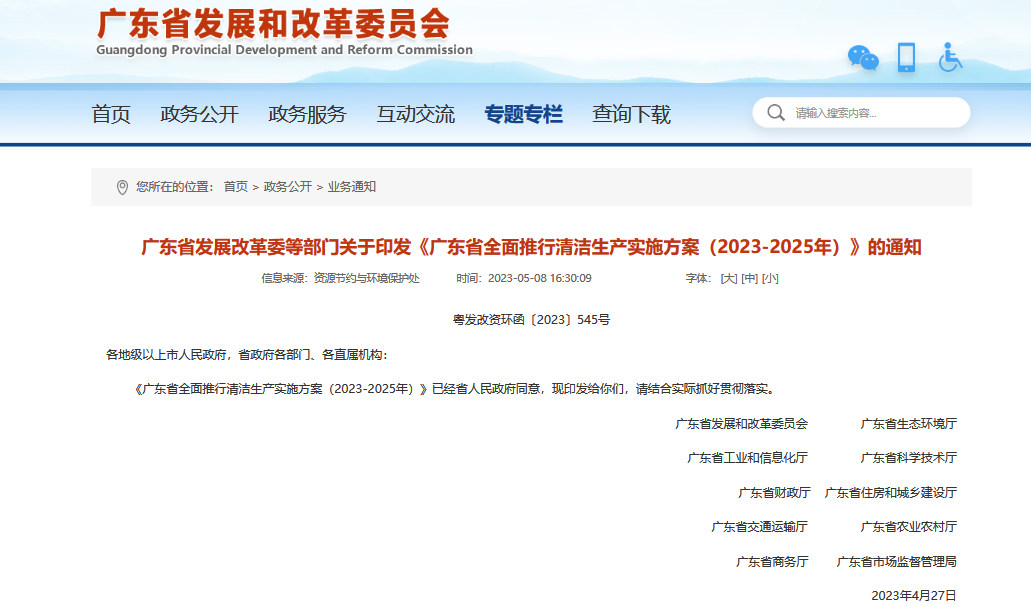The image size is (1031, 607).
Task: Open the mobile phone version icon
Action: [906, 57]
